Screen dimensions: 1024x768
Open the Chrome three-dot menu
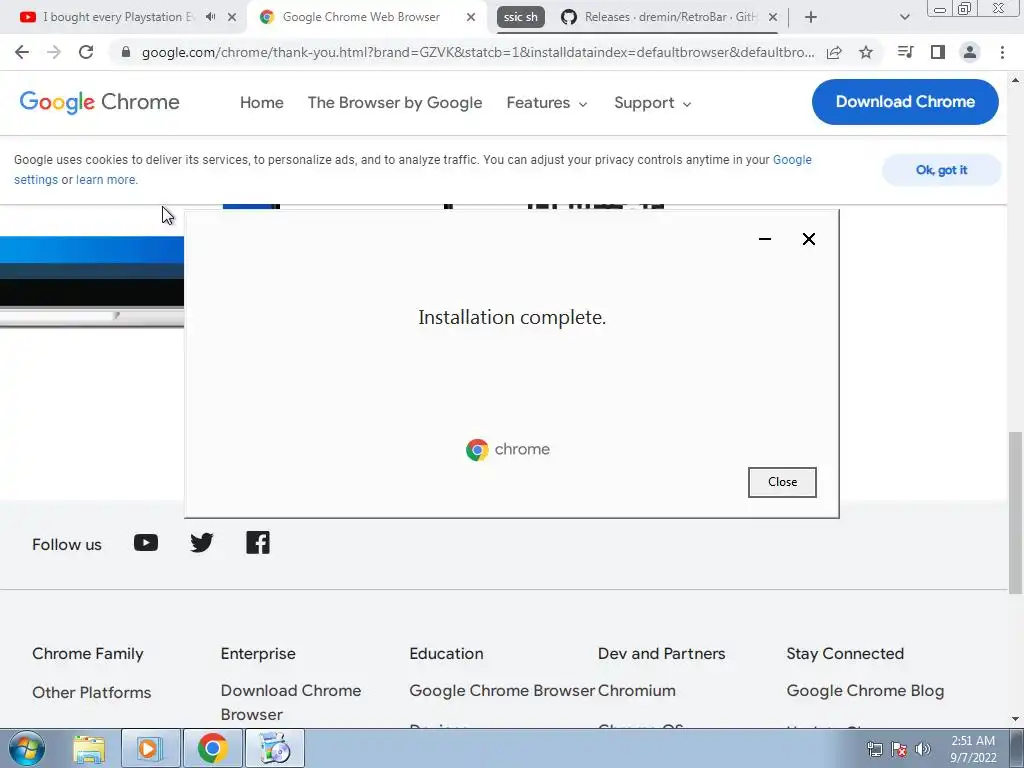pyautogui.click(x=1002, y=52)
